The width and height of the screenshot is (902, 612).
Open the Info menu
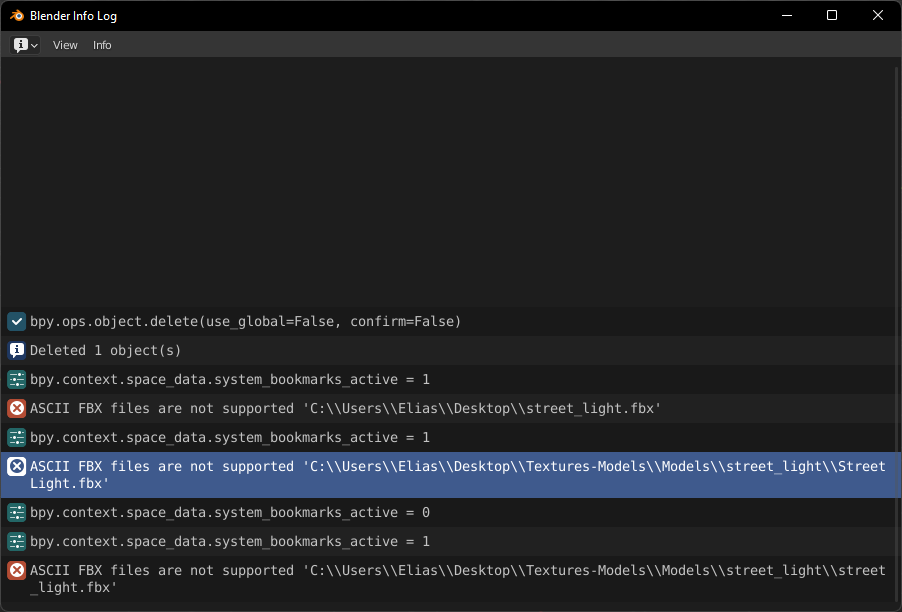(x=102, y=45)
